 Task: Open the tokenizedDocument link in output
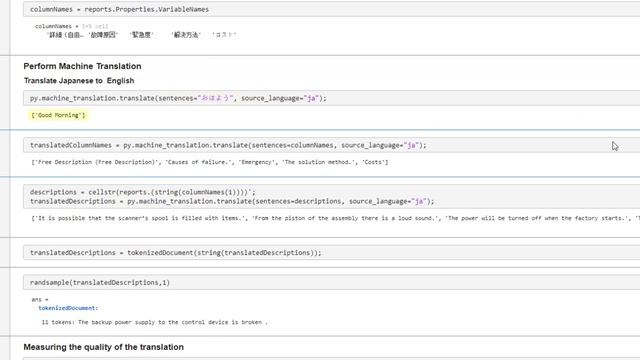[x=68, y=308]
